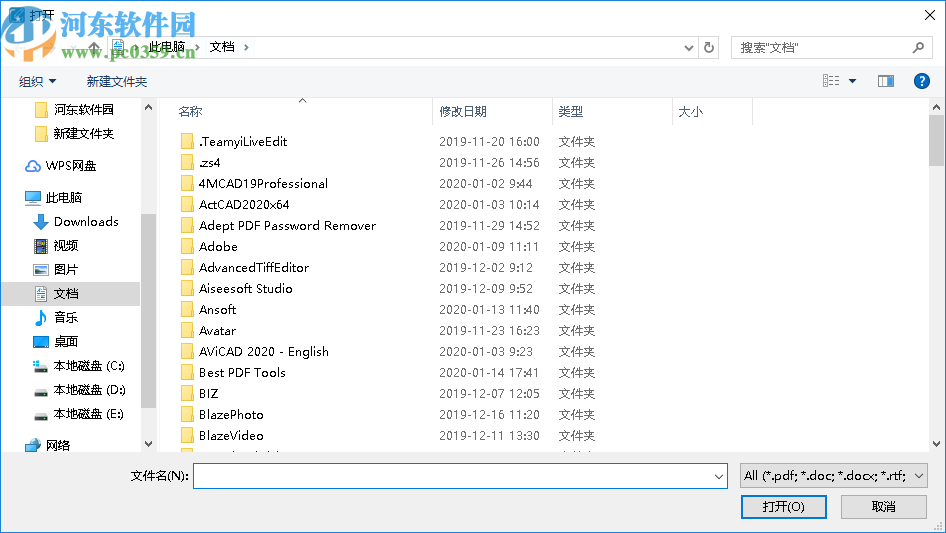
Task: Click the search magnifier icon
Action: point(918,47)
